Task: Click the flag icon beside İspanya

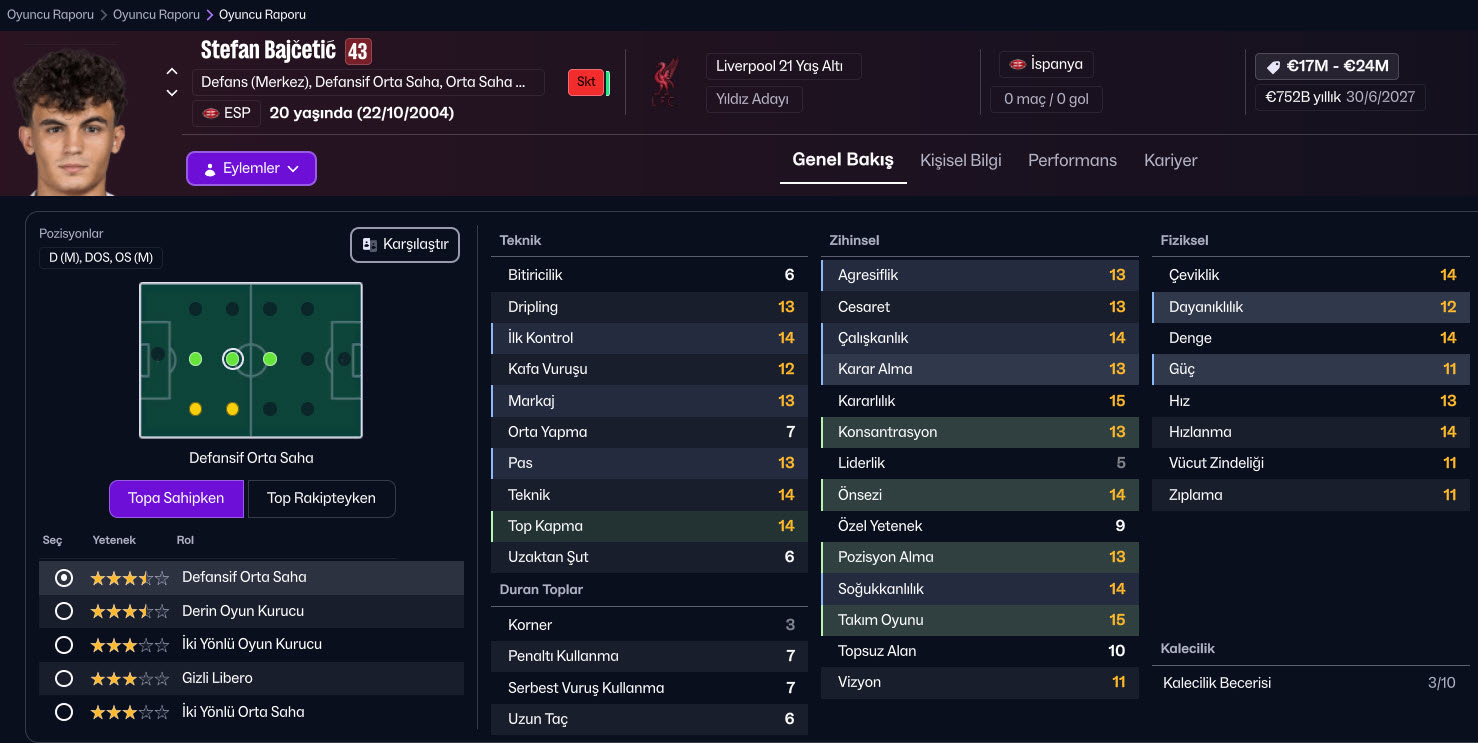Action: [1018, 65]
